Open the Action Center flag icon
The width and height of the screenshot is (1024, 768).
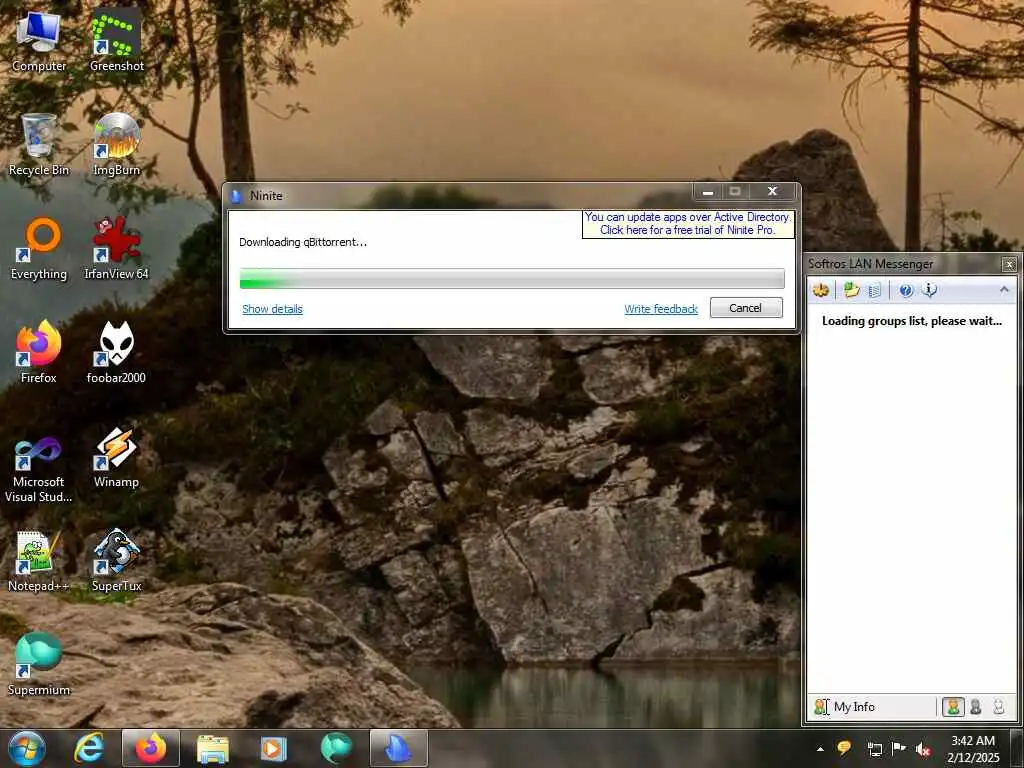click(x=899, y=748)
